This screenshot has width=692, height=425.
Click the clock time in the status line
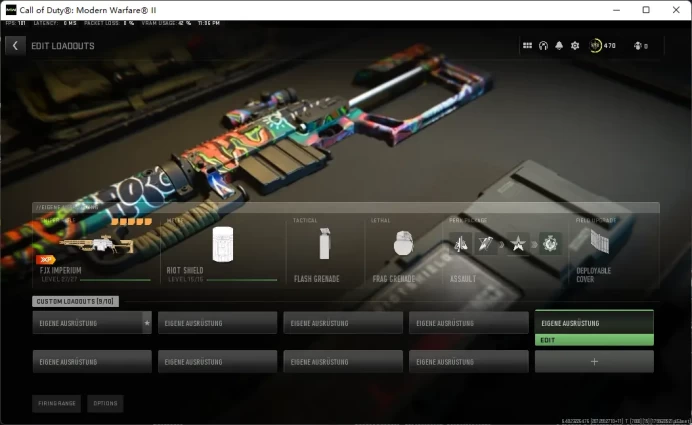209,23
